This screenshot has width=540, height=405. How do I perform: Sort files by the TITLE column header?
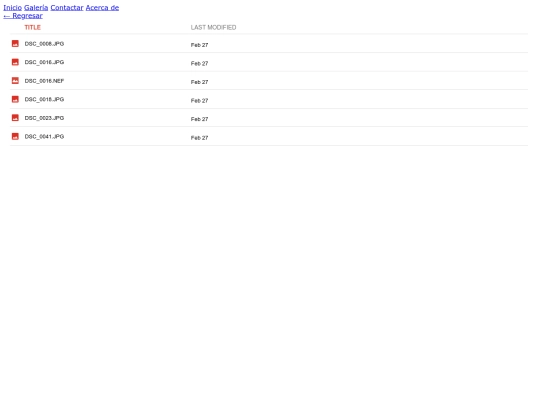pos(33,28)
